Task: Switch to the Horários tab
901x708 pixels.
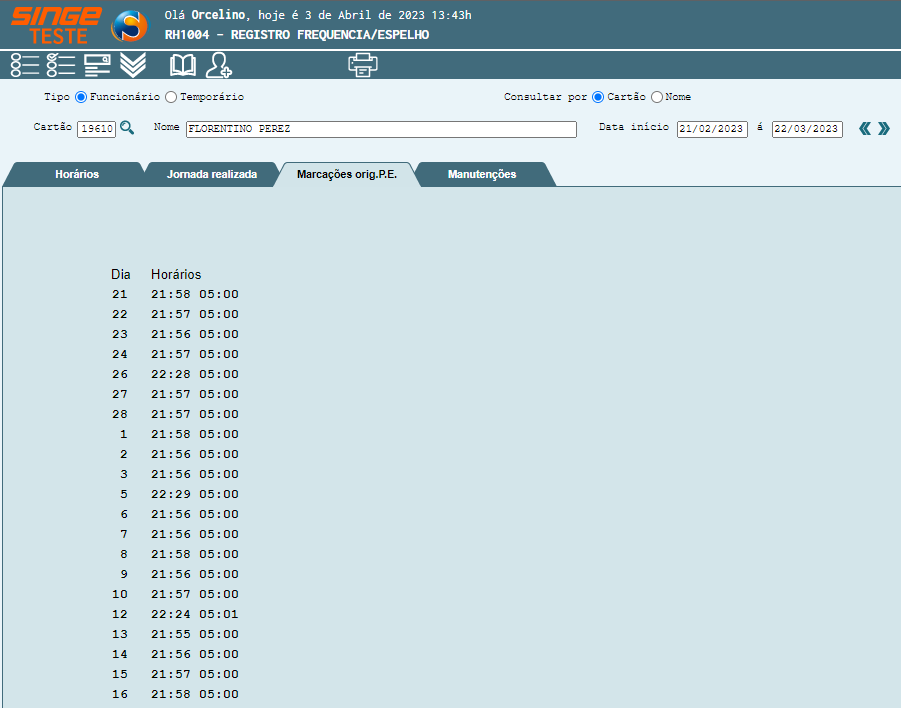Action: (77, 174)
